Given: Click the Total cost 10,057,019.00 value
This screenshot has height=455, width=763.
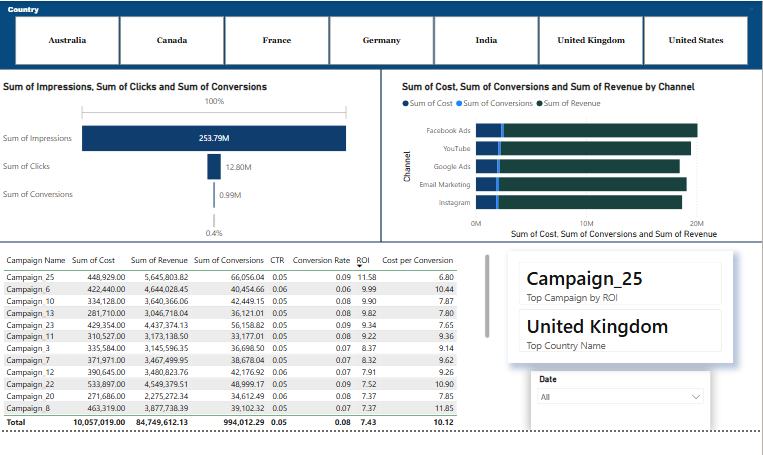Looking at the screenshot, I should pos(99,422).
